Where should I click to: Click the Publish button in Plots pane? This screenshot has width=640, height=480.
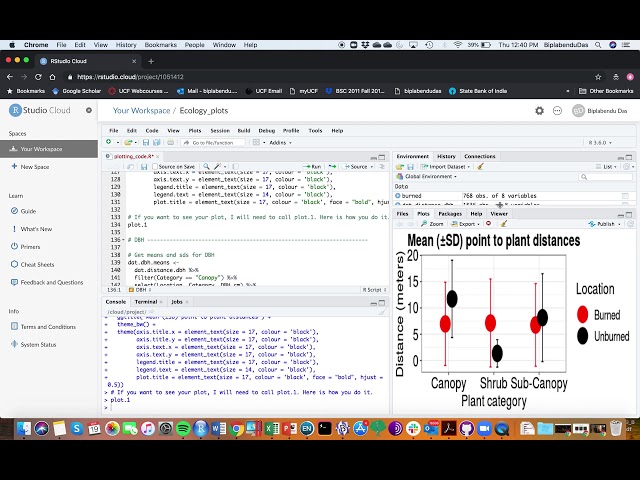click(x=604, y=224)
